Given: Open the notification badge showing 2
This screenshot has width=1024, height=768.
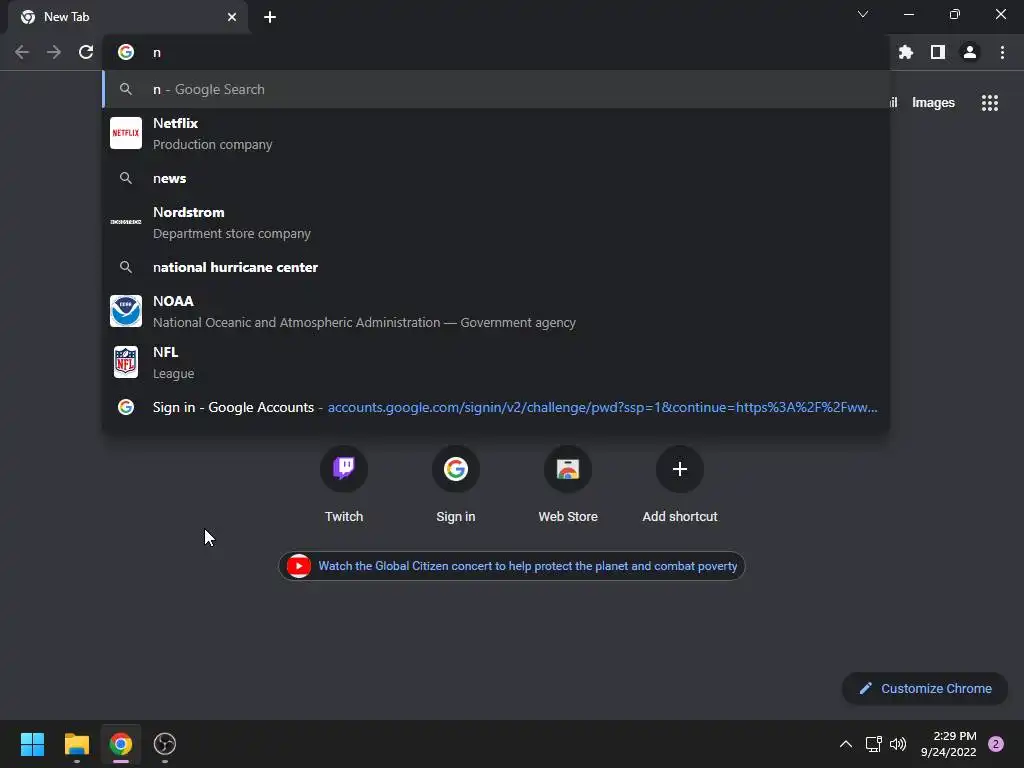Looking at the screenshot, I should 996,744.
